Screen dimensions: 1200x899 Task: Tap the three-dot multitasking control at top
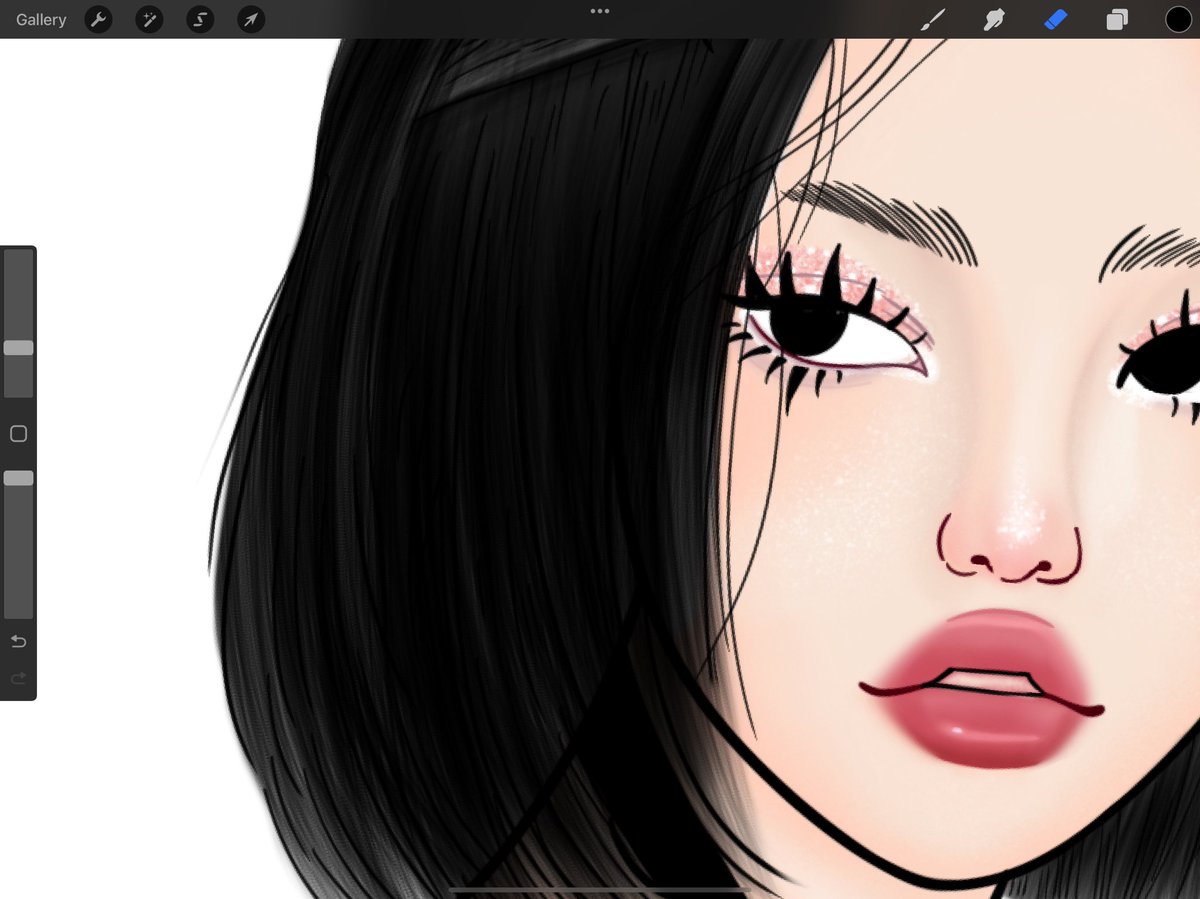coord(600,11)
